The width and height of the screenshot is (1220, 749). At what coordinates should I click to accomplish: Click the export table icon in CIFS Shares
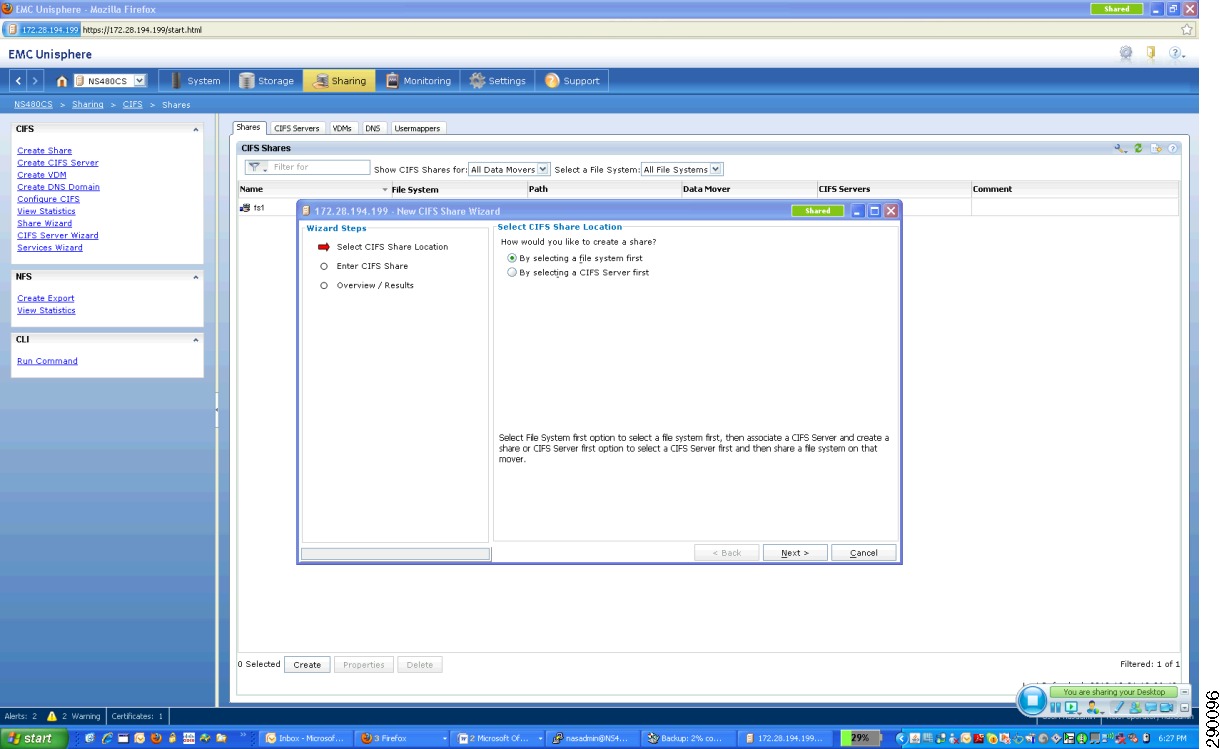(x=1156, y=149)
